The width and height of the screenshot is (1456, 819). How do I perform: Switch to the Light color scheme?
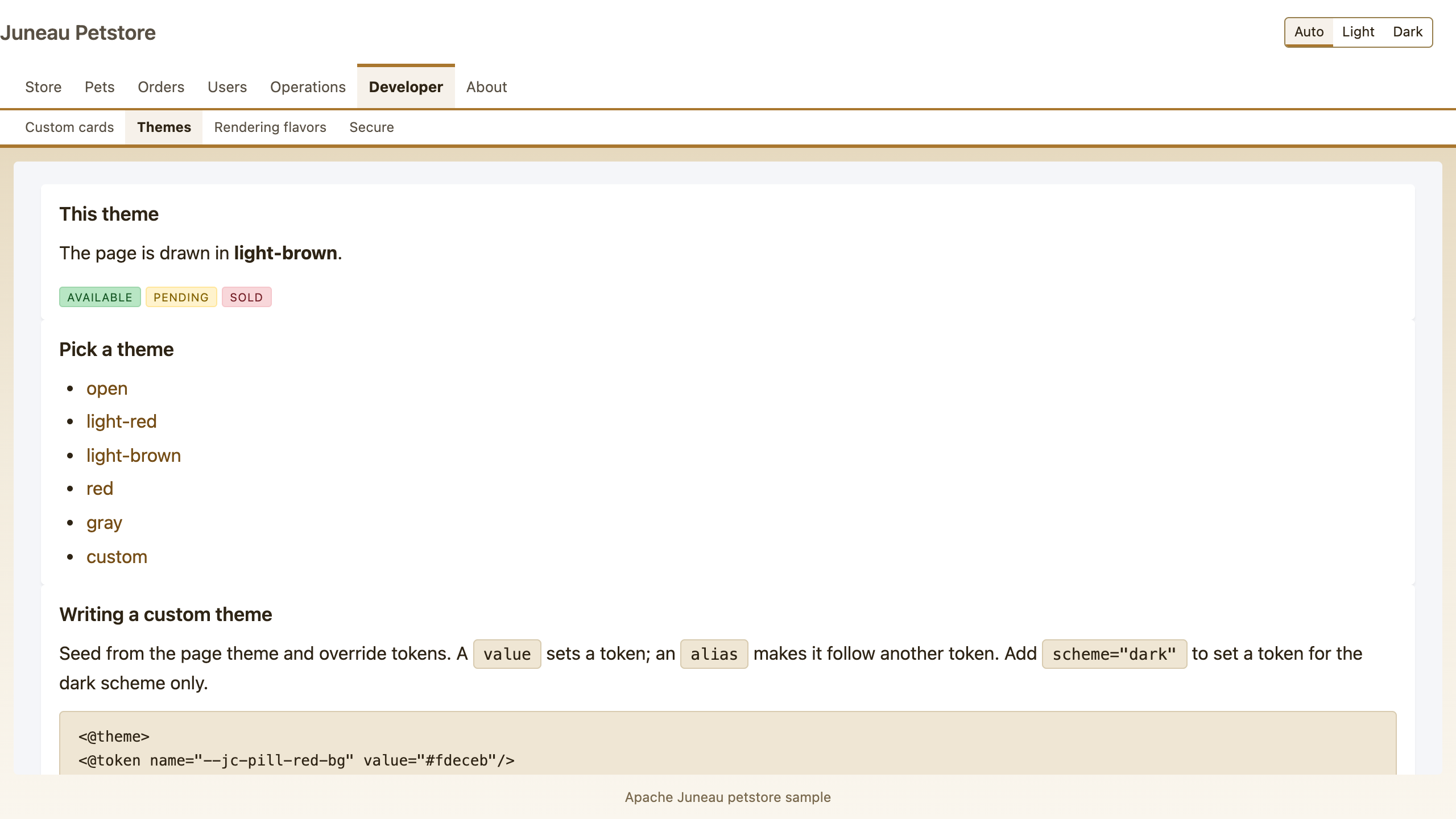[x=1358, y=32]
